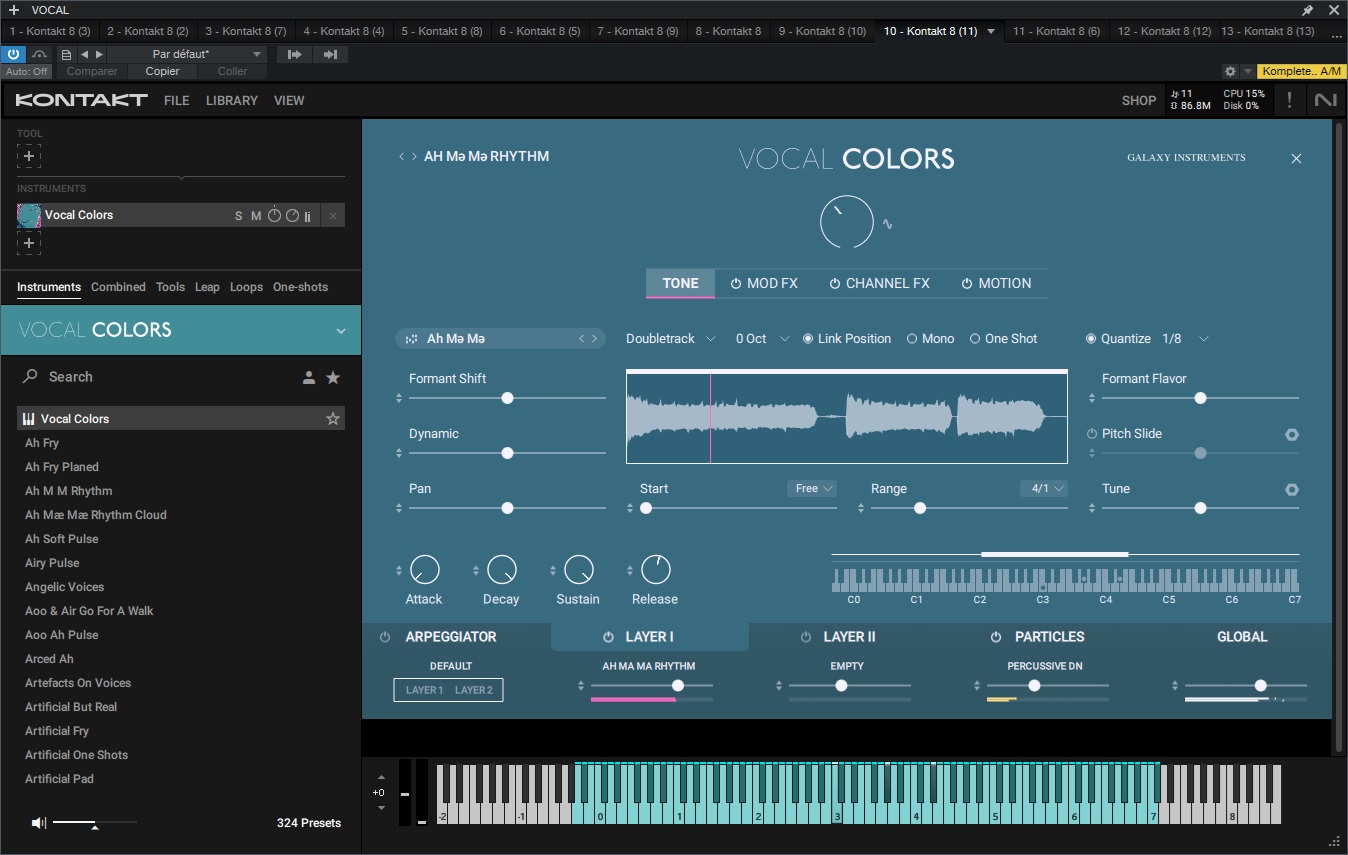Open the LIBRARY menu
The image size is (1348, 855).
pyautogui.click(x=231, y=100)
